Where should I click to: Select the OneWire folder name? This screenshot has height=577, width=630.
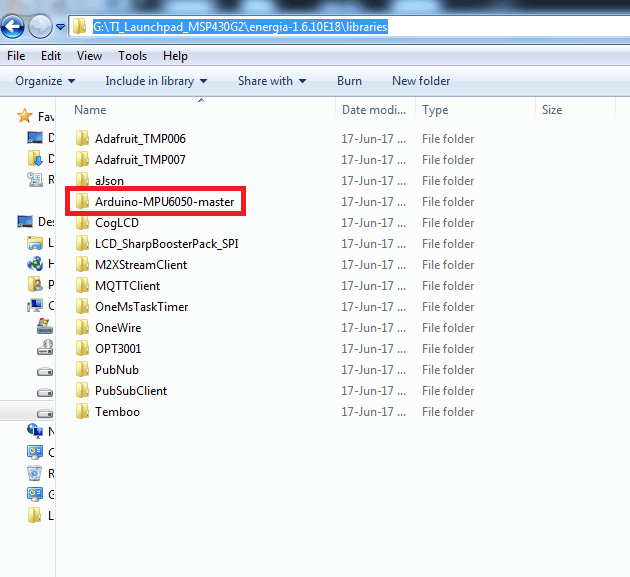(x=118, y=328)
